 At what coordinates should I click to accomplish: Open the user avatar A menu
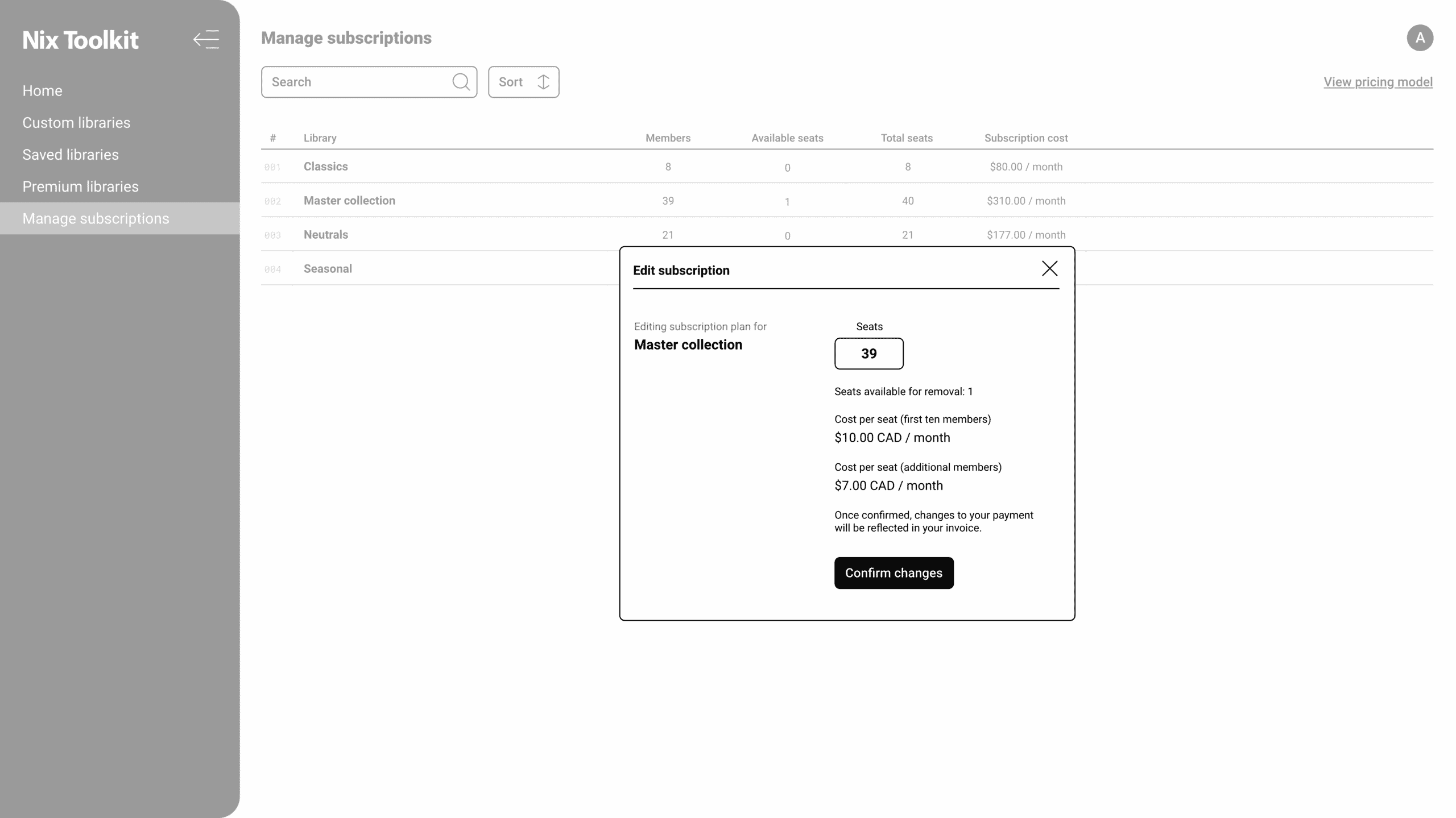[x=1420, y=38]
